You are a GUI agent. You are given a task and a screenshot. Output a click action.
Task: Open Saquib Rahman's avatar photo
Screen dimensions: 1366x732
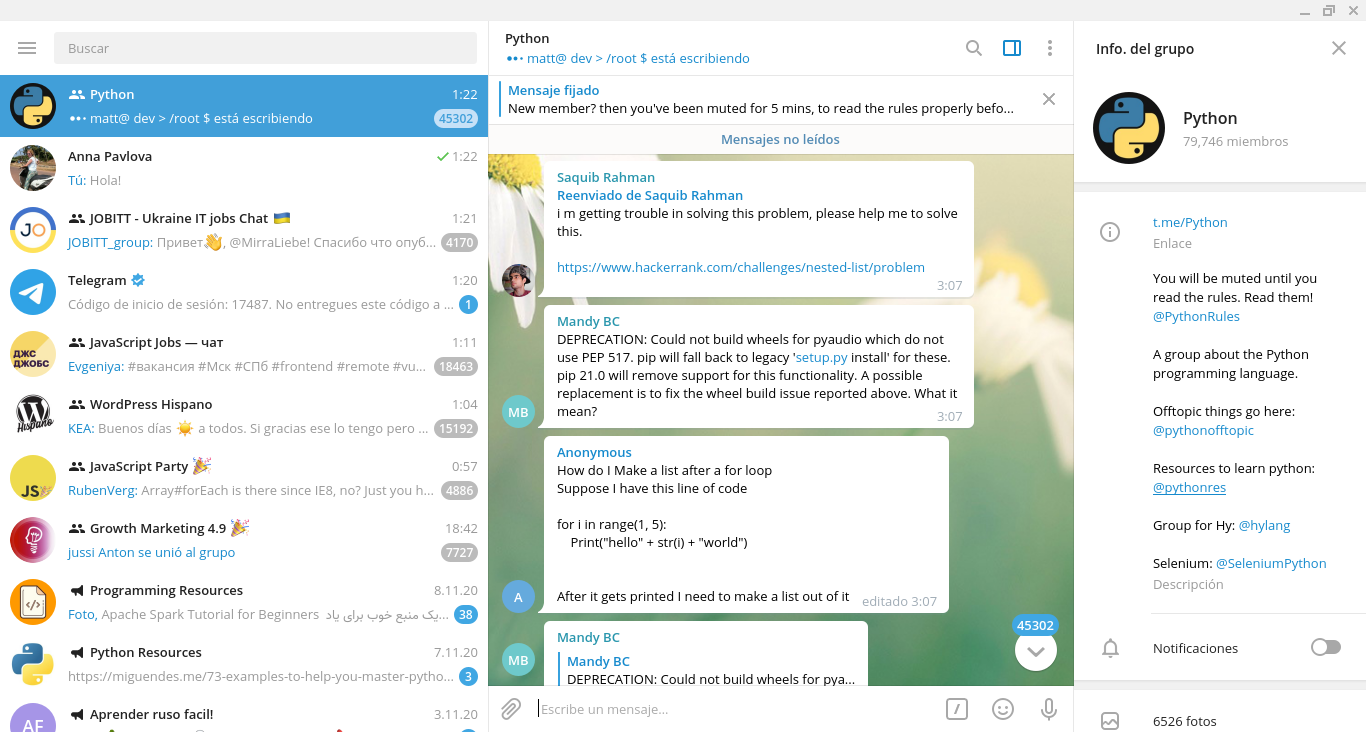(x=518, y=281)
